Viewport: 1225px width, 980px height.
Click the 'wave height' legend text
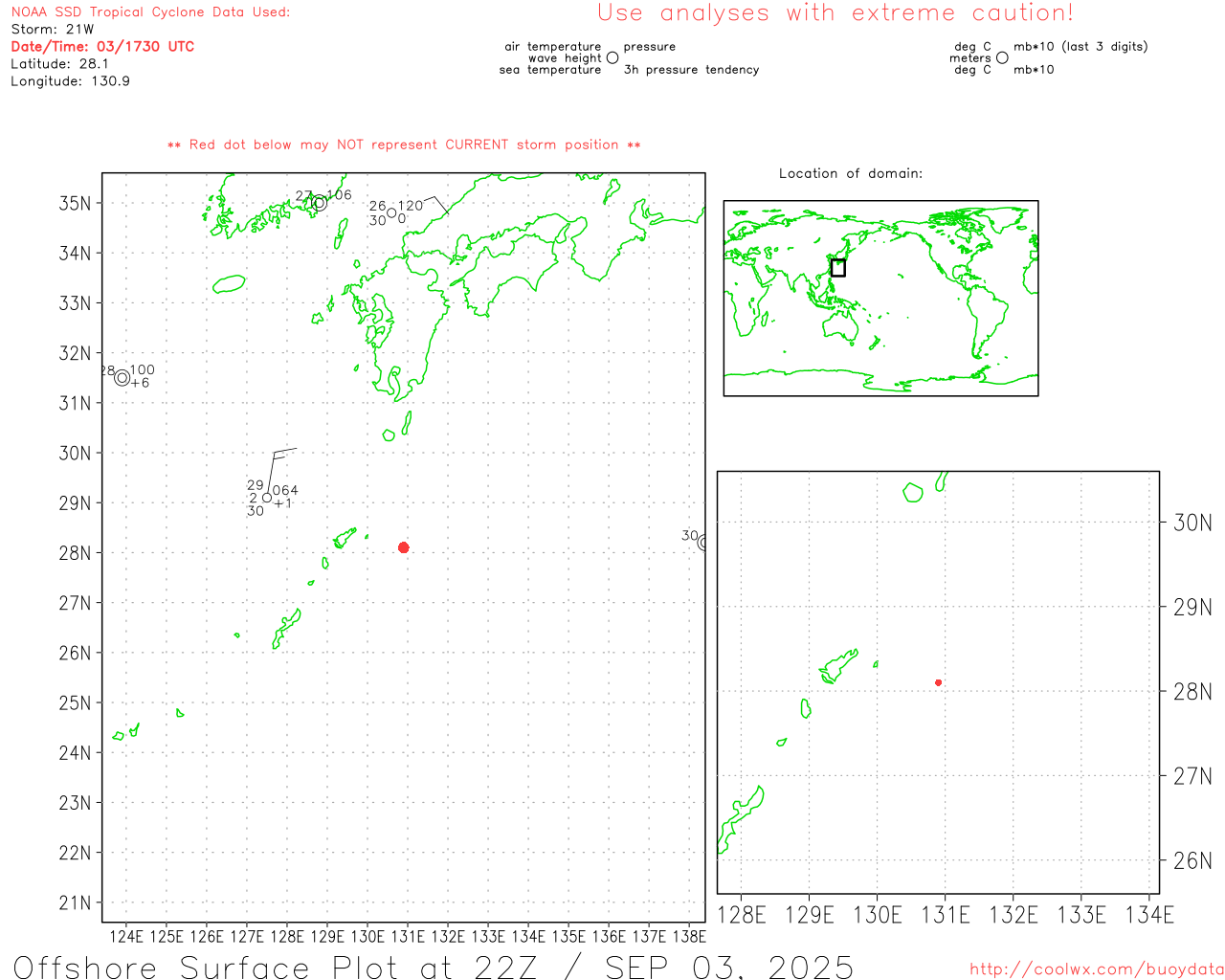[565, 58]
